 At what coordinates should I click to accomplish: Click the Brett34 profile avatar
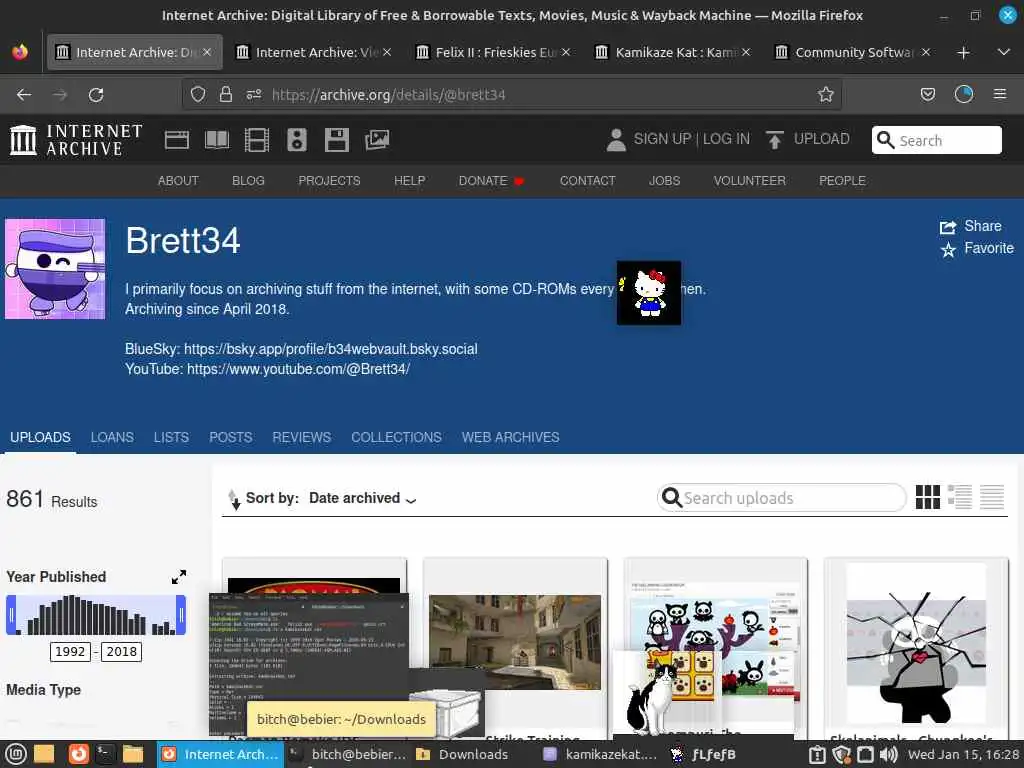pyautogui.click(x=55, y=269)
